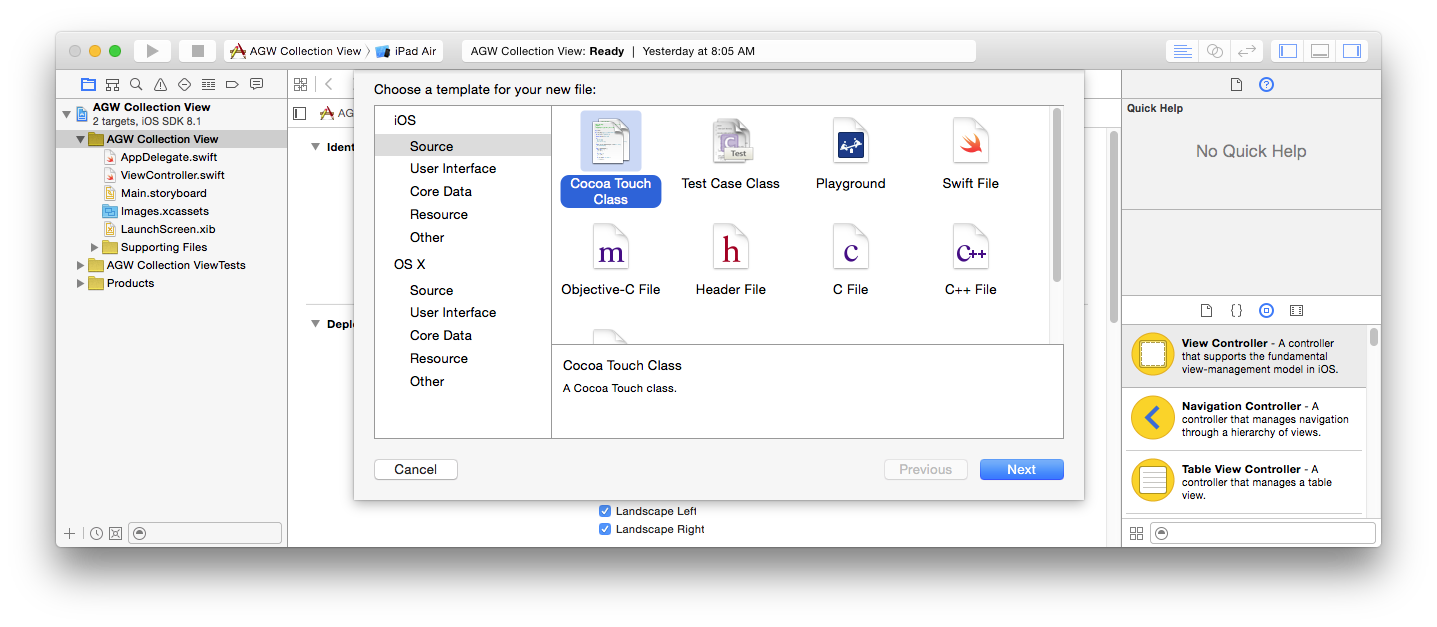This screenshot has width=1437, height=627.
Task: Uncheck Landscape Right orientation
Action: tap(604, 529)
